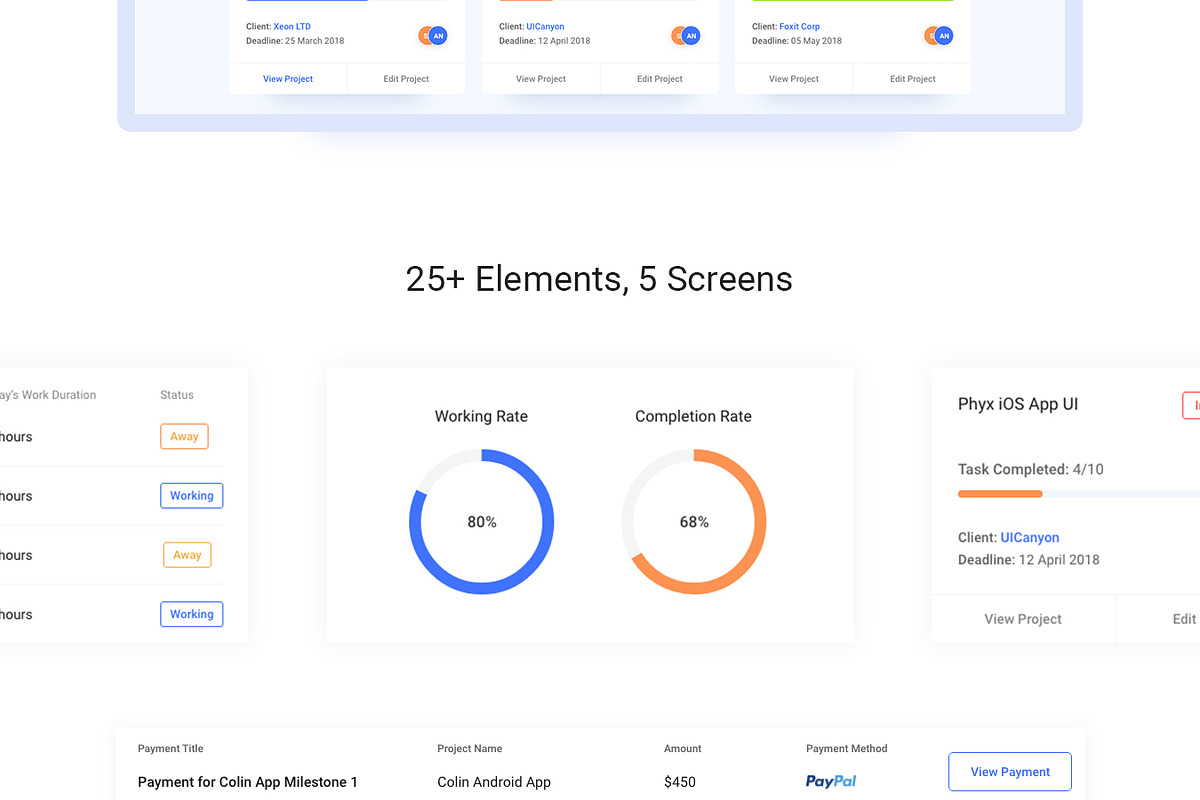Open the Xeon LTD client link
Viewport: 1200px width, 800px height.
[292, 27]
